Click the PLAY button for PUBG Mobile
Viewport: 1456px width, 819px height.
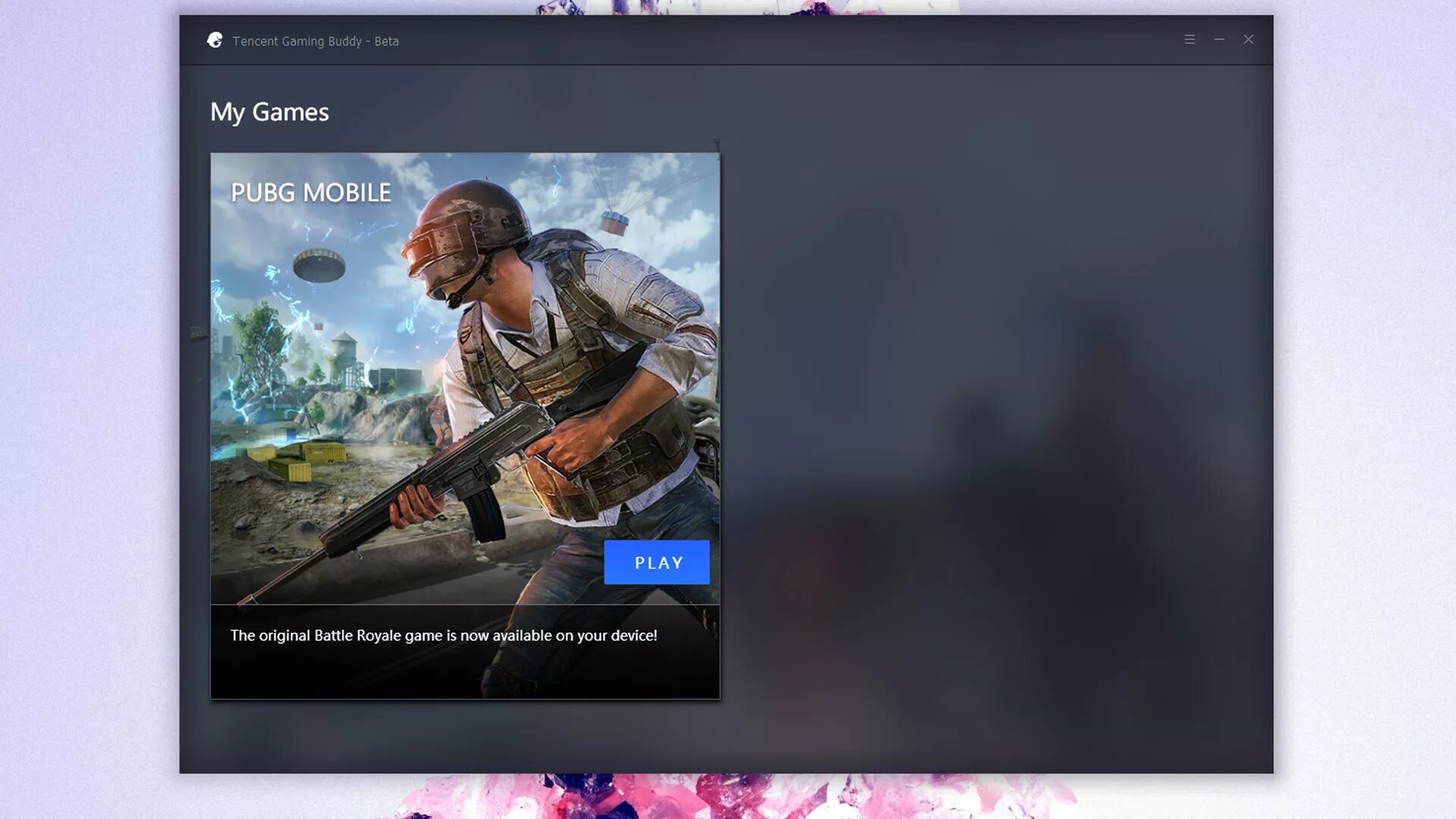click(x=657, y=563)
